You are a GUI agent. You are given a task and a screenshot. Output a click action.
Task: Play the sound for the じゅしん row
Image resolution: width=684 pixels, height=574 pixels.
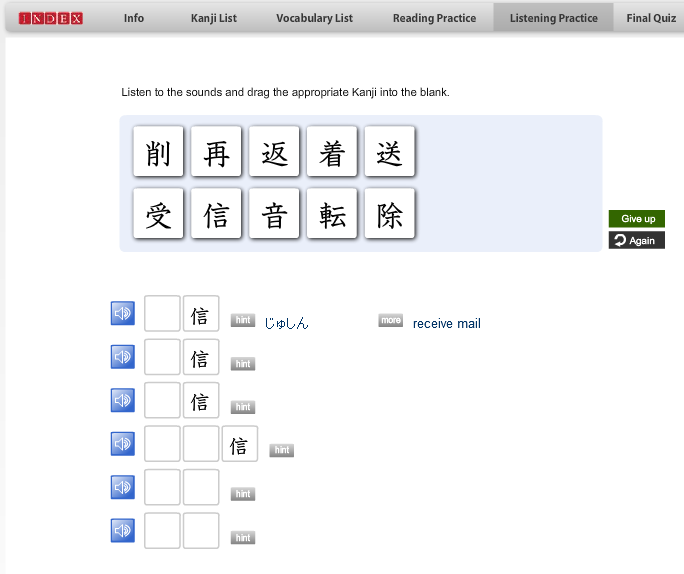(123, 313)
